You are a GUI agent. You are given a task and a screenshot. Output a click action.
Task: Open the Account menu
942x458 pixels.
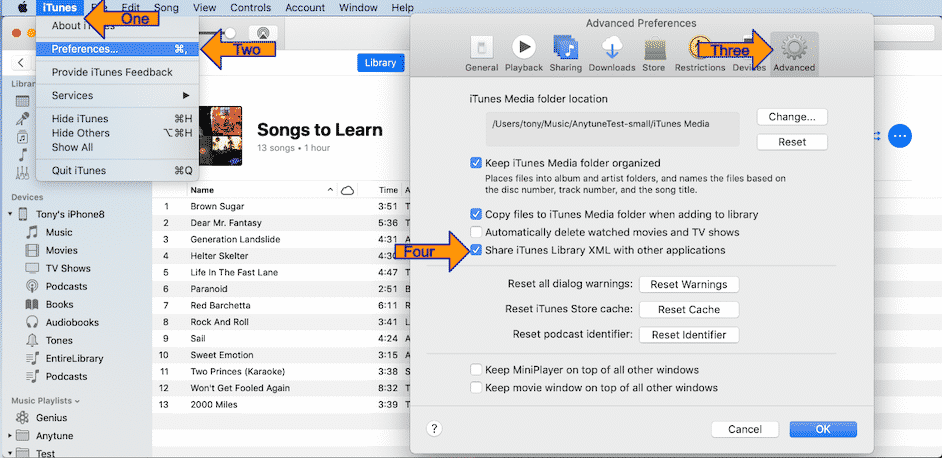pyautogui.click(x=305, y=8)
